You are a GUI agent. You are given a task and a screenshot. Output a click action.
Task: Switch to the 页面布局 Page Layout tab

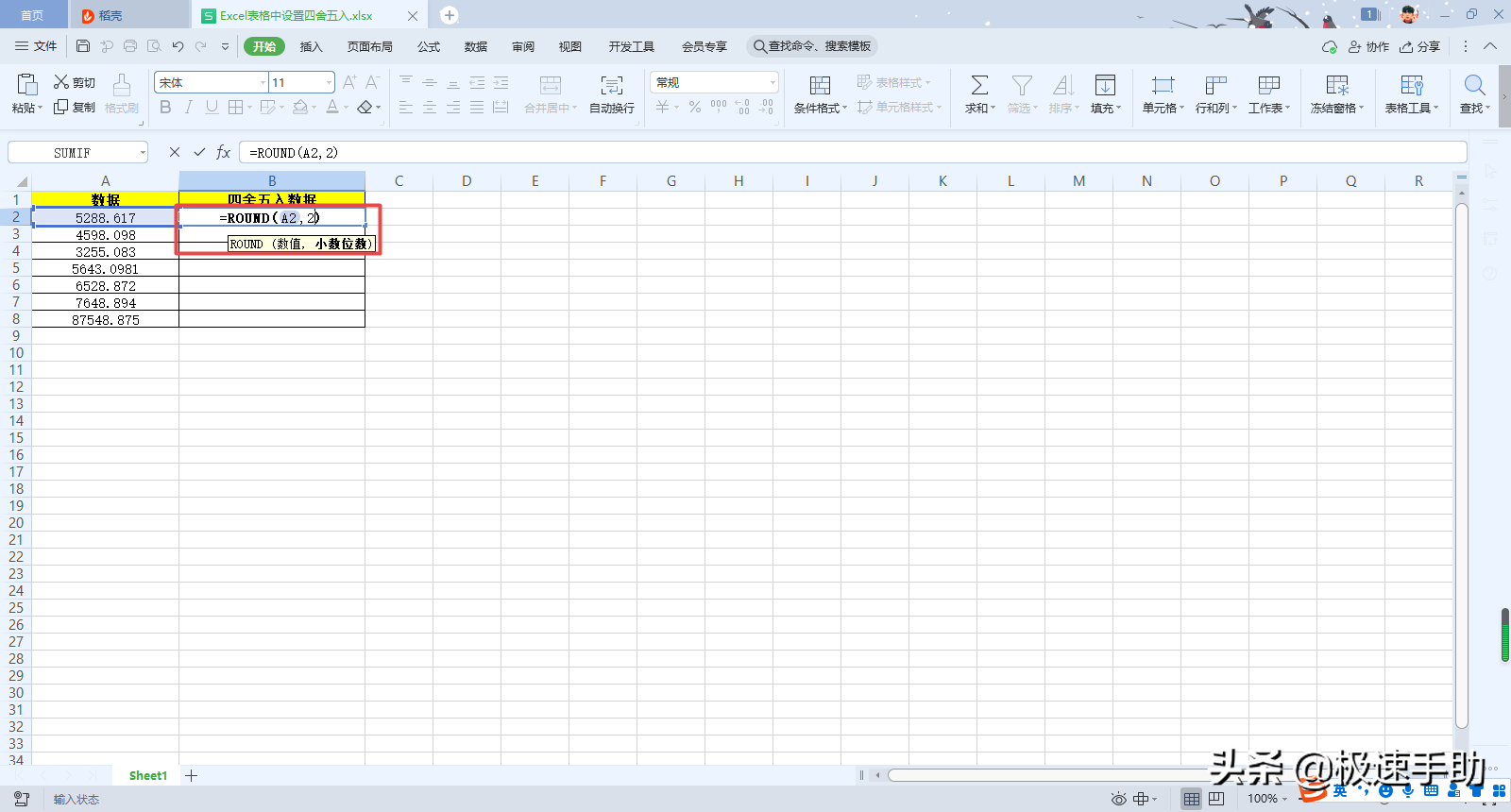tap(369, 46)
